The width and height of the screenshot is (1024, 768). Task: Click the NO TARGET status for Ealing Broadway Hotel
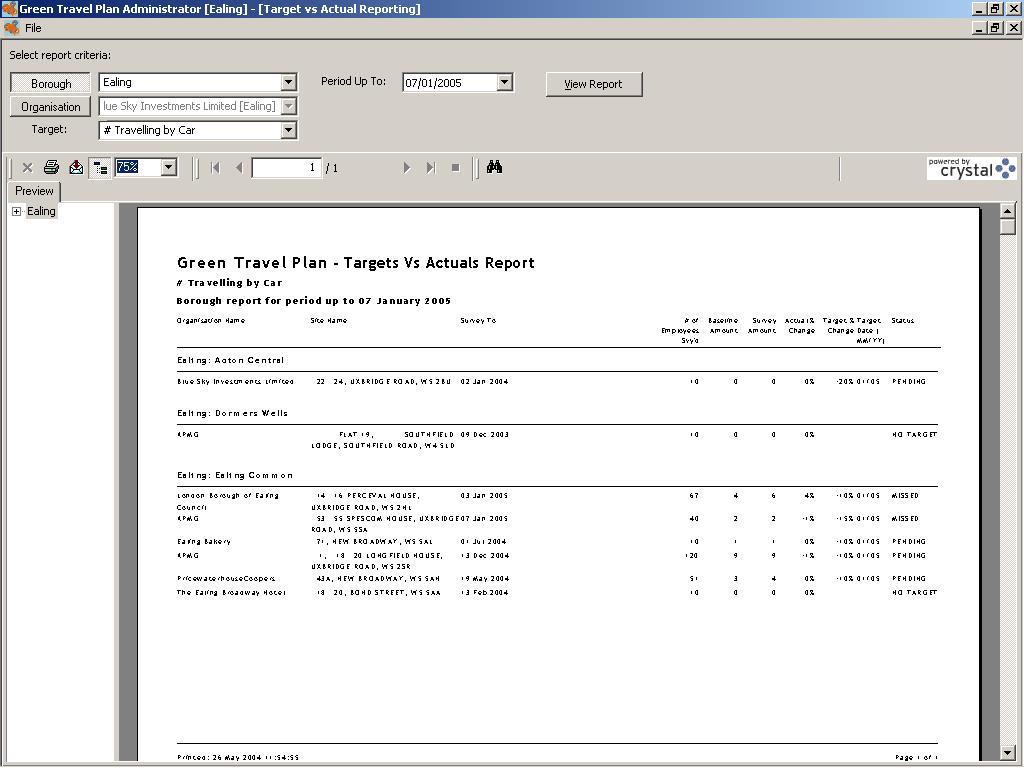tap(914, 593)
